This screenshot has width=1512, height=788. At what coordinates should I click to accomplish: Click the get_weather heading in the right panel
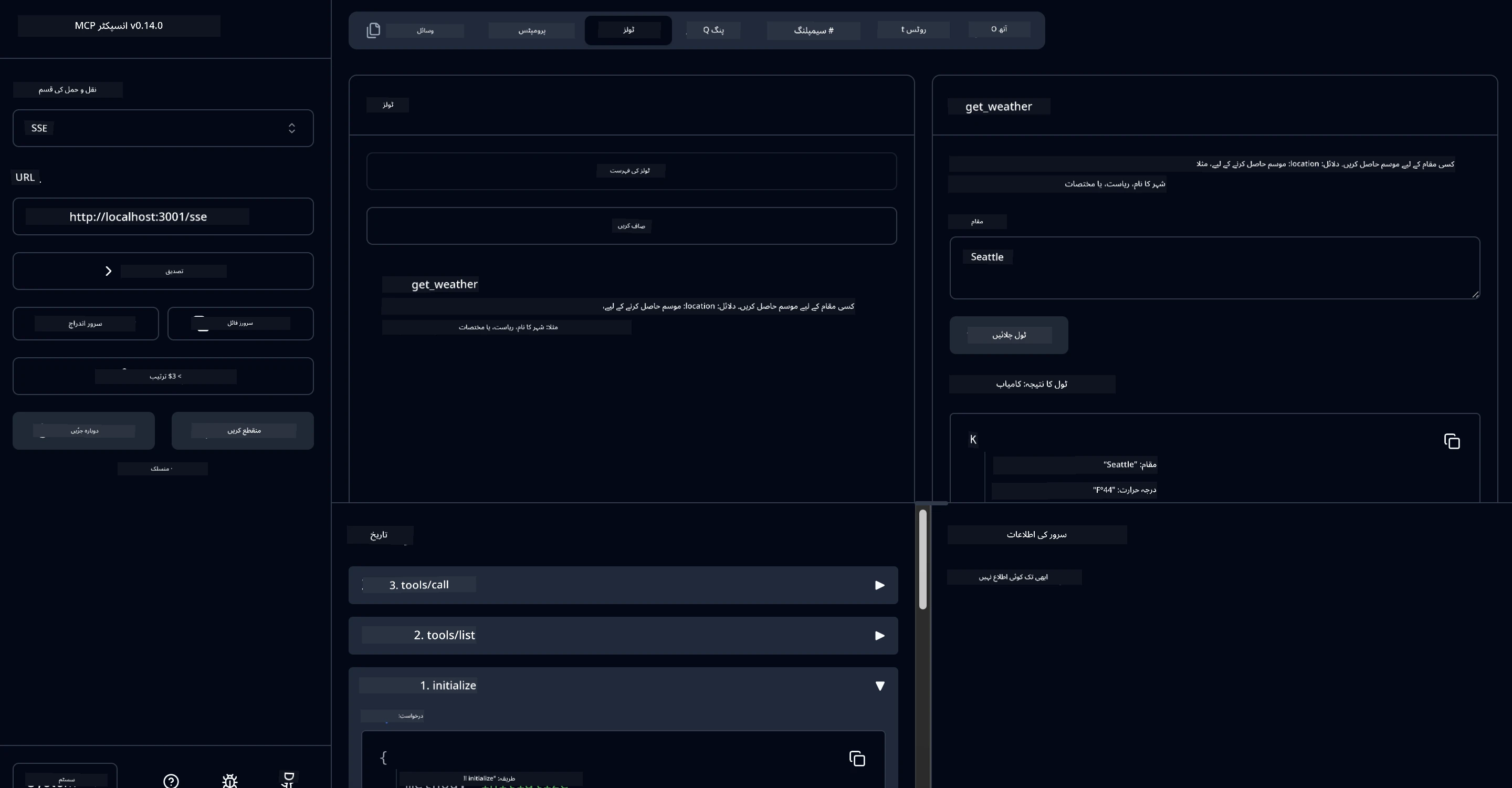click(999, 106)
